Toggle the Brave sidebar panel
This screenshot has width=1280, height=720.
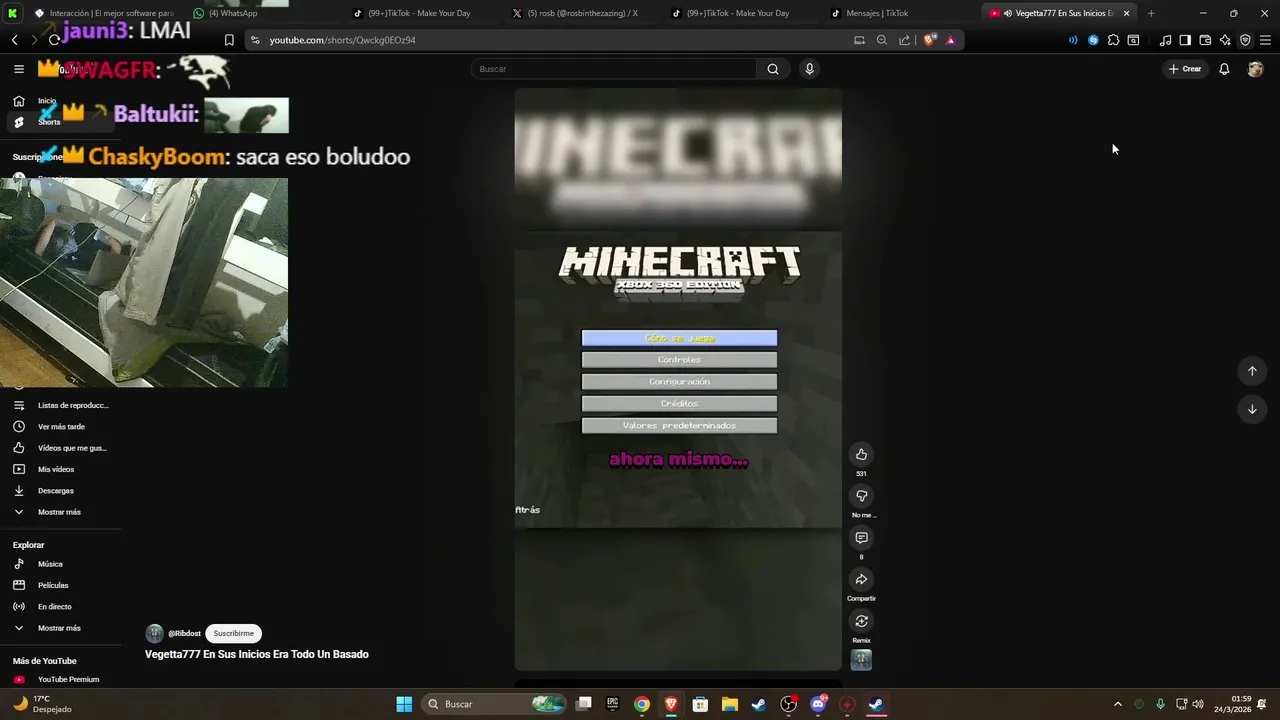click(1185, 40)
